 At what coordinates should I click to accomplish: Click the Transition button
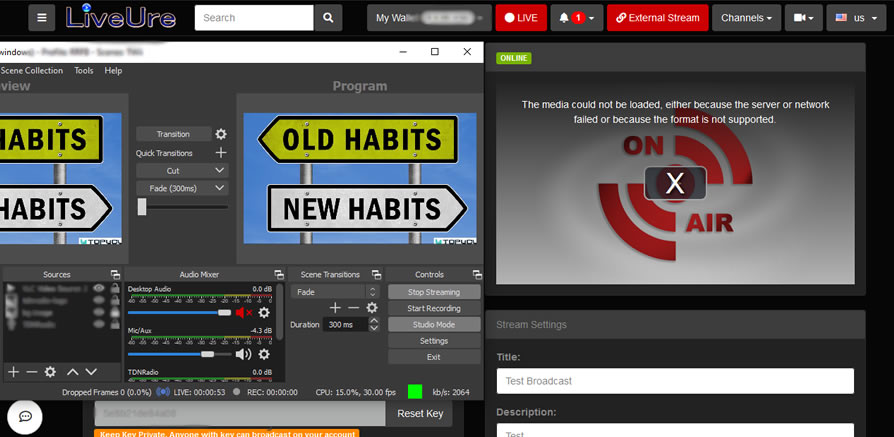point(173,134)
